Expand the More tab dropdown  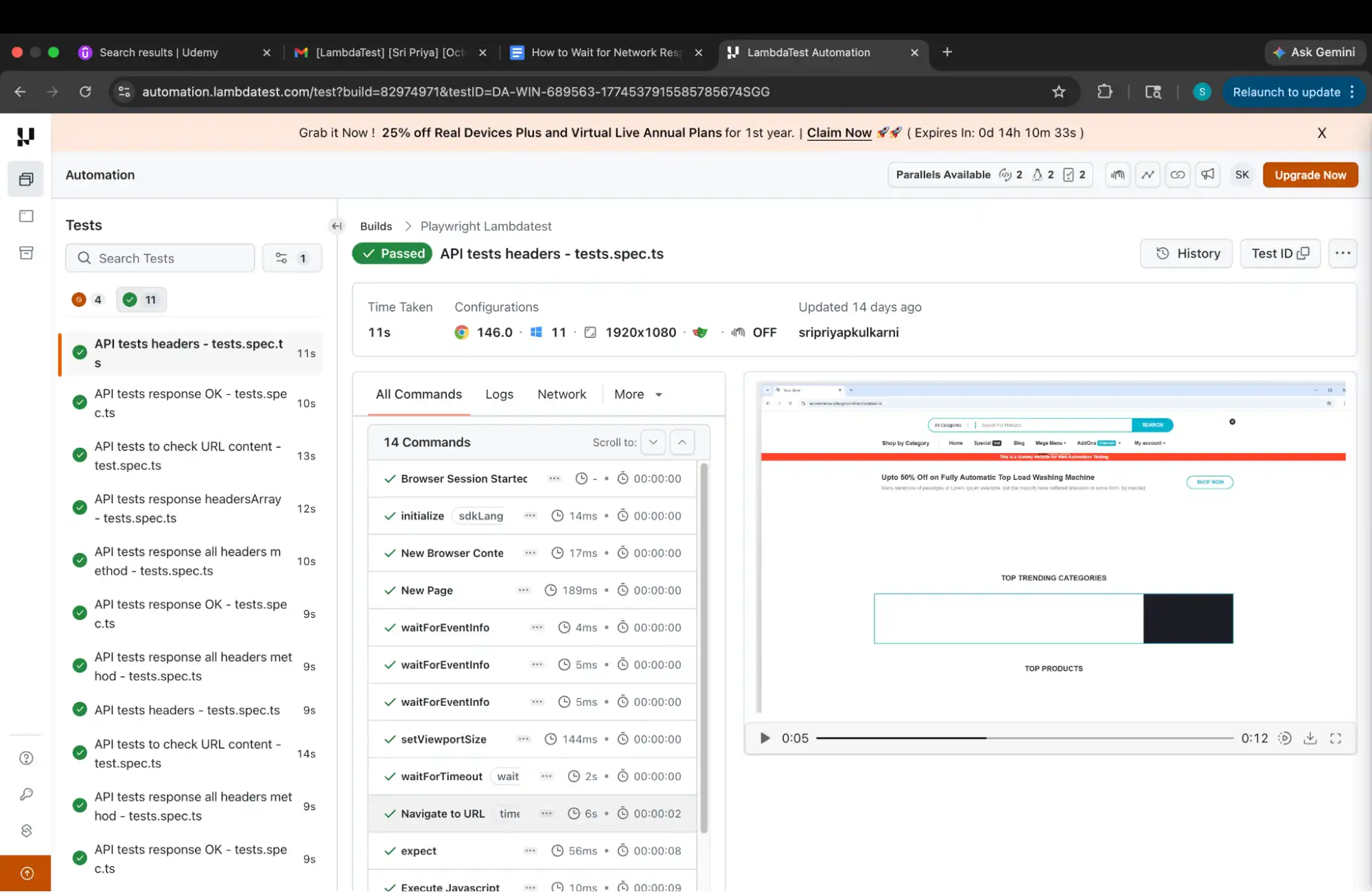[x=638, y=394]
